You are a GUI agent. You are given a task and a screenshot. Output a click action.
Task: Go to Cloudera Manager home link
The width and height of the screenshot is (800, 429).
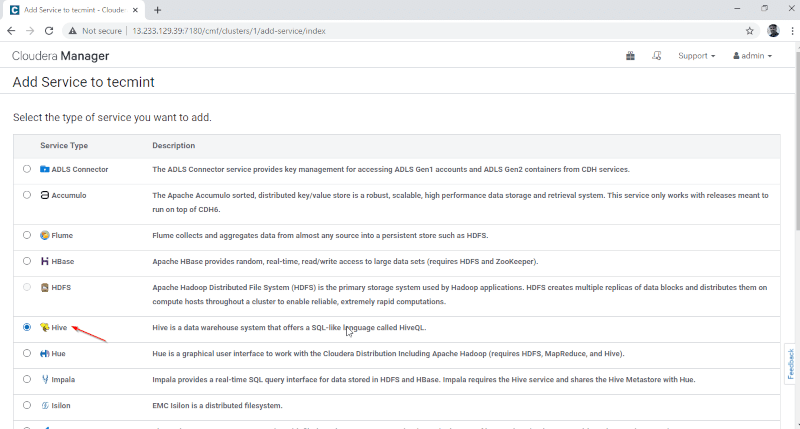(x=60, y=56)
